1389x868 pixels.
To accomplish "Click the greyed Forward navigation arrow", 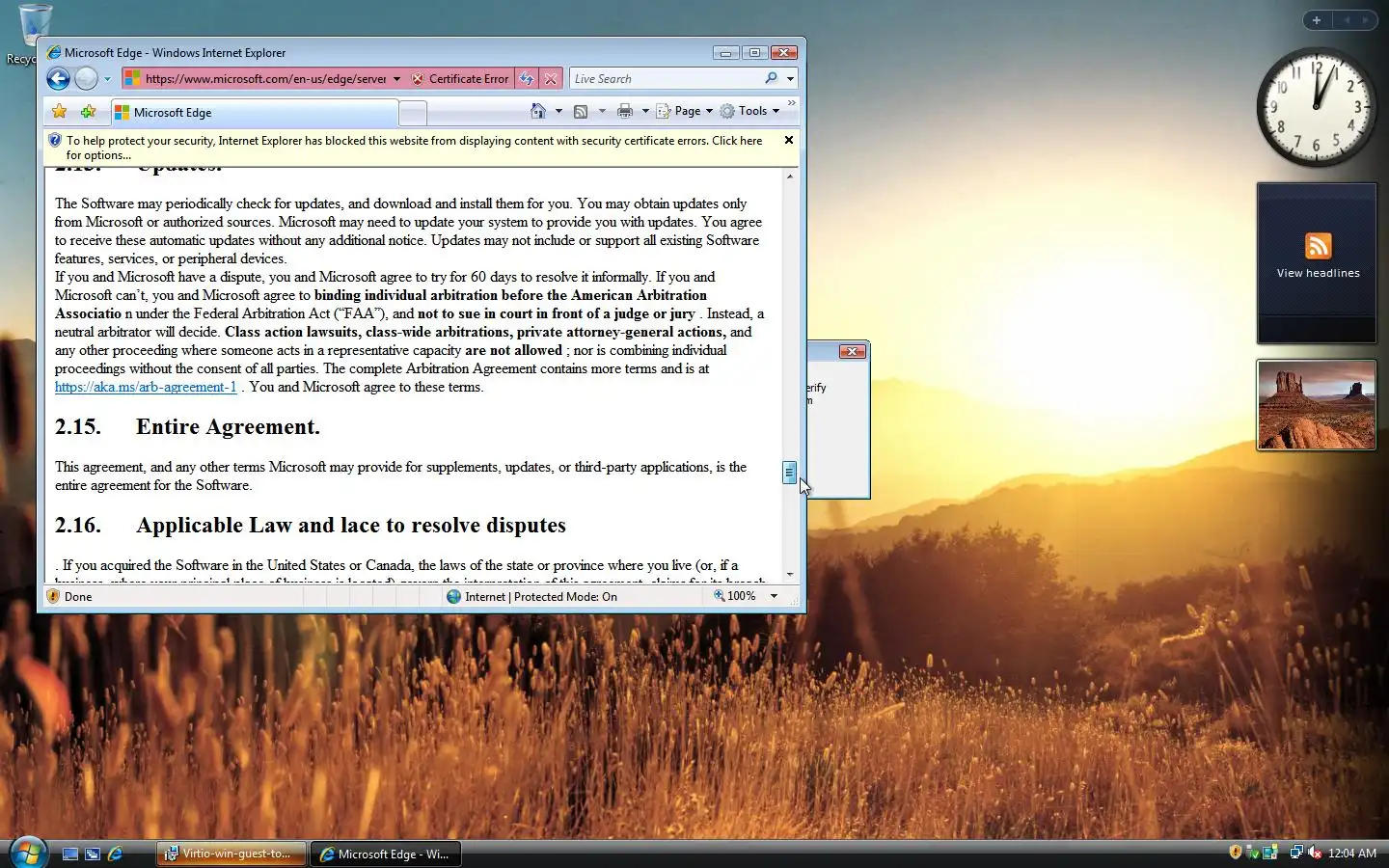I will coord(86,79).
